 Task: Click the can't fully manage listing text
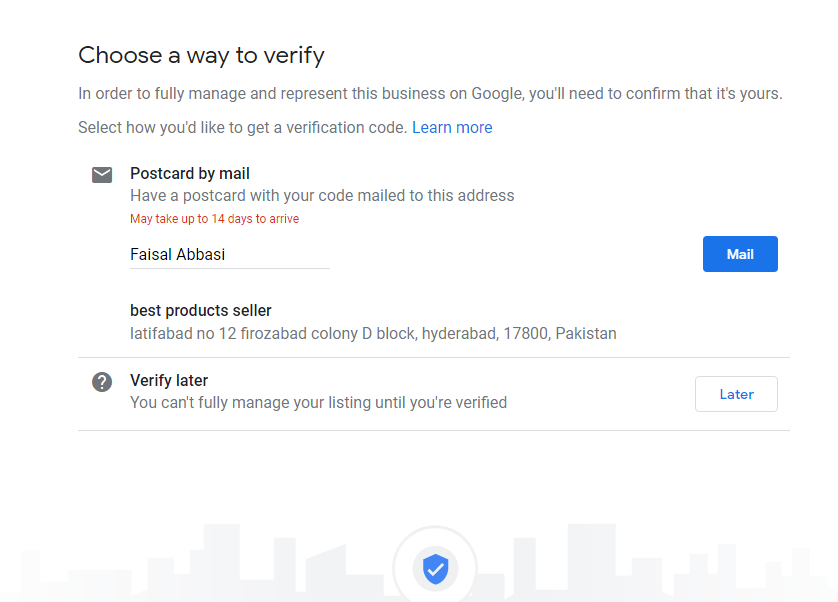pyautogui.click(x=318, y=403)
